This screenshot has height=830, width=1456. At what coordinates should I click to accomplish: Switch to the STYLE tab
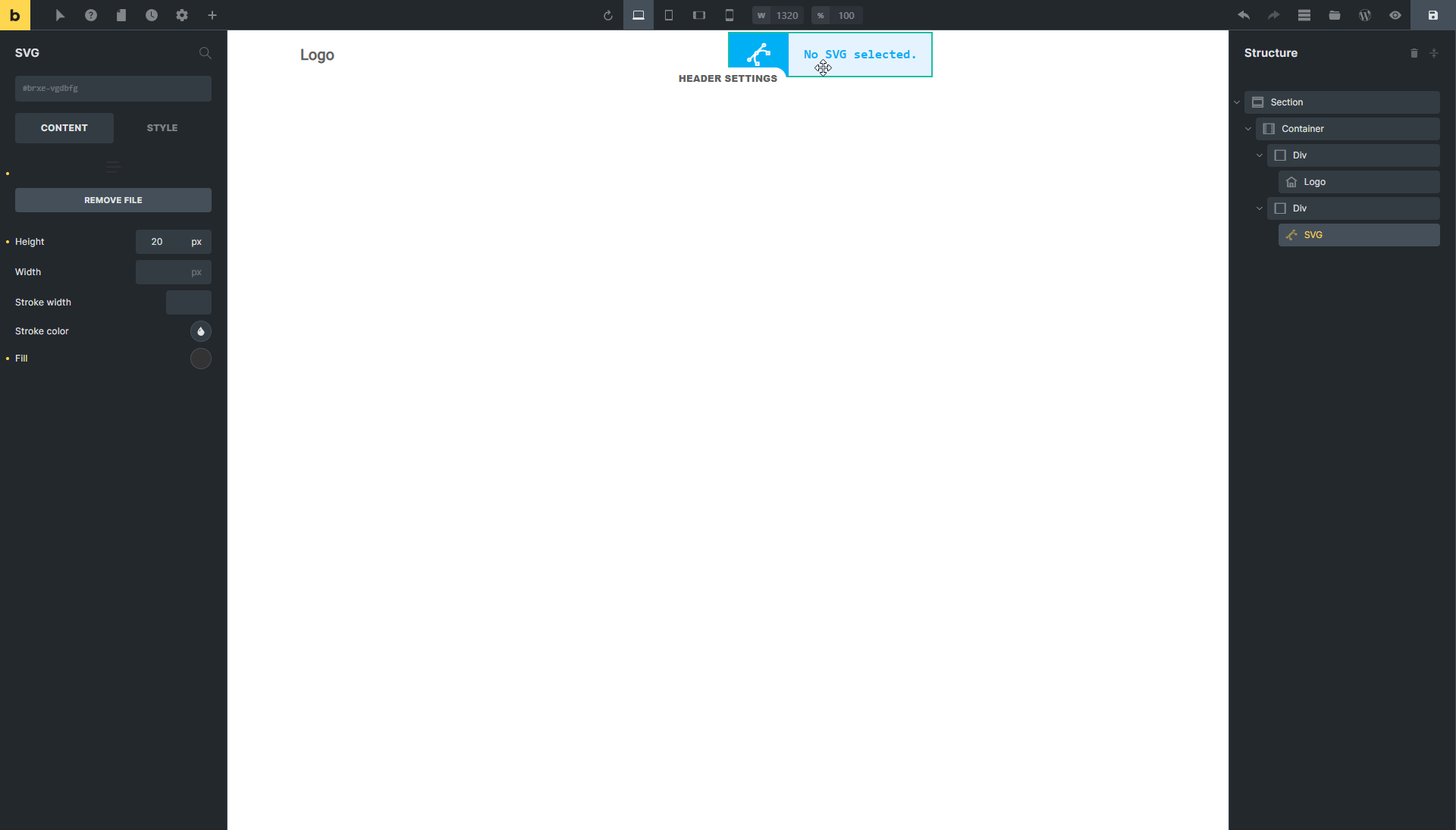(x=162, y=128)
